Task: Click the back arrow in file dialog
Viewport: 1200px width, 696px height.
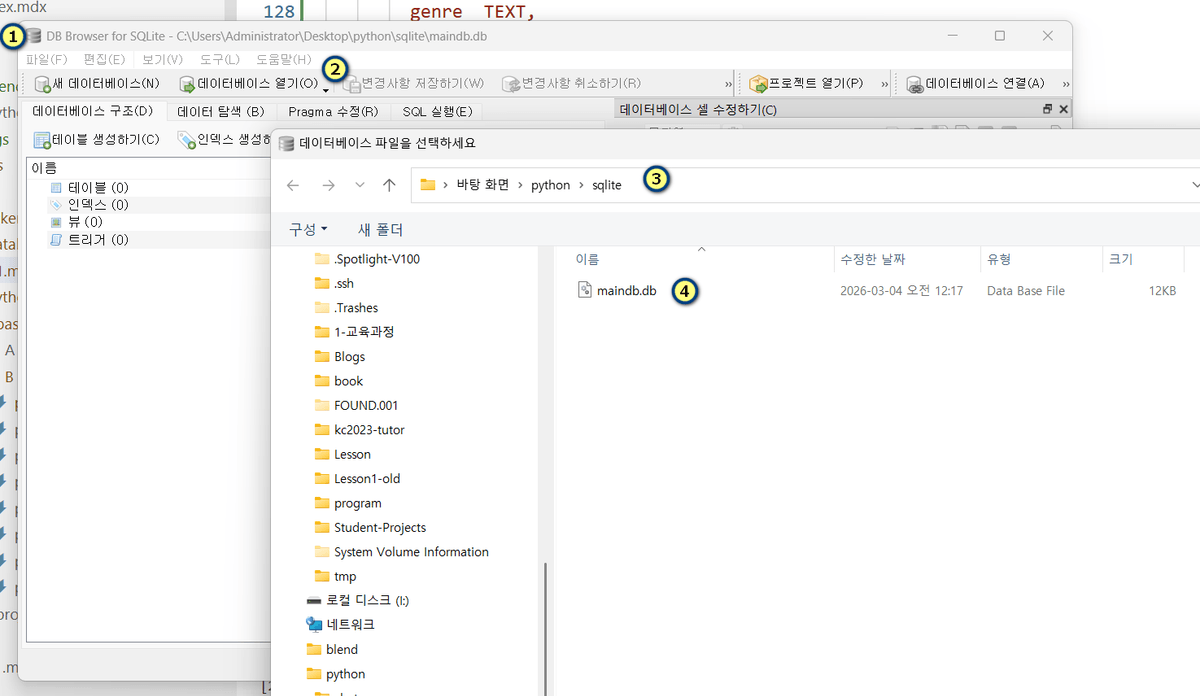Action: [293, 185]
